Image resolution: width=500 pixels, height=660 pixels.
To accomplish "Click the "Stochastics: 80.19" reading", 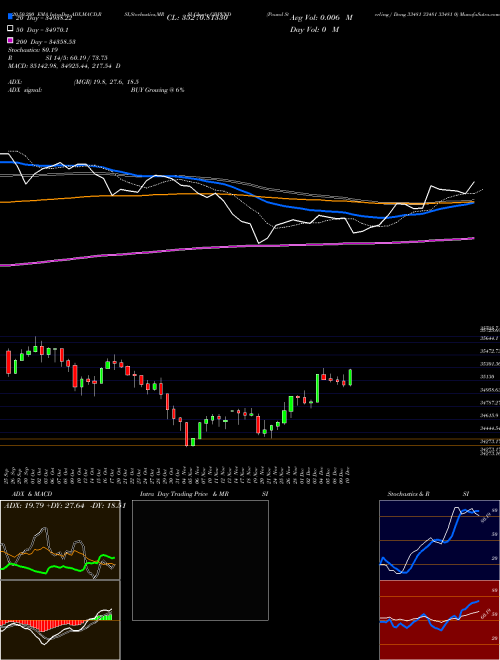I will coord(32,50).
